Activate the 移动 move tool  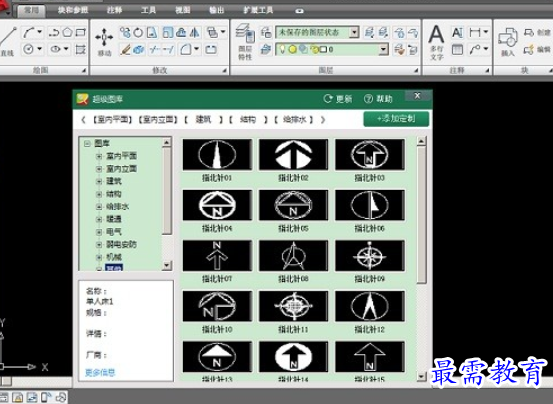pos(104,41)
